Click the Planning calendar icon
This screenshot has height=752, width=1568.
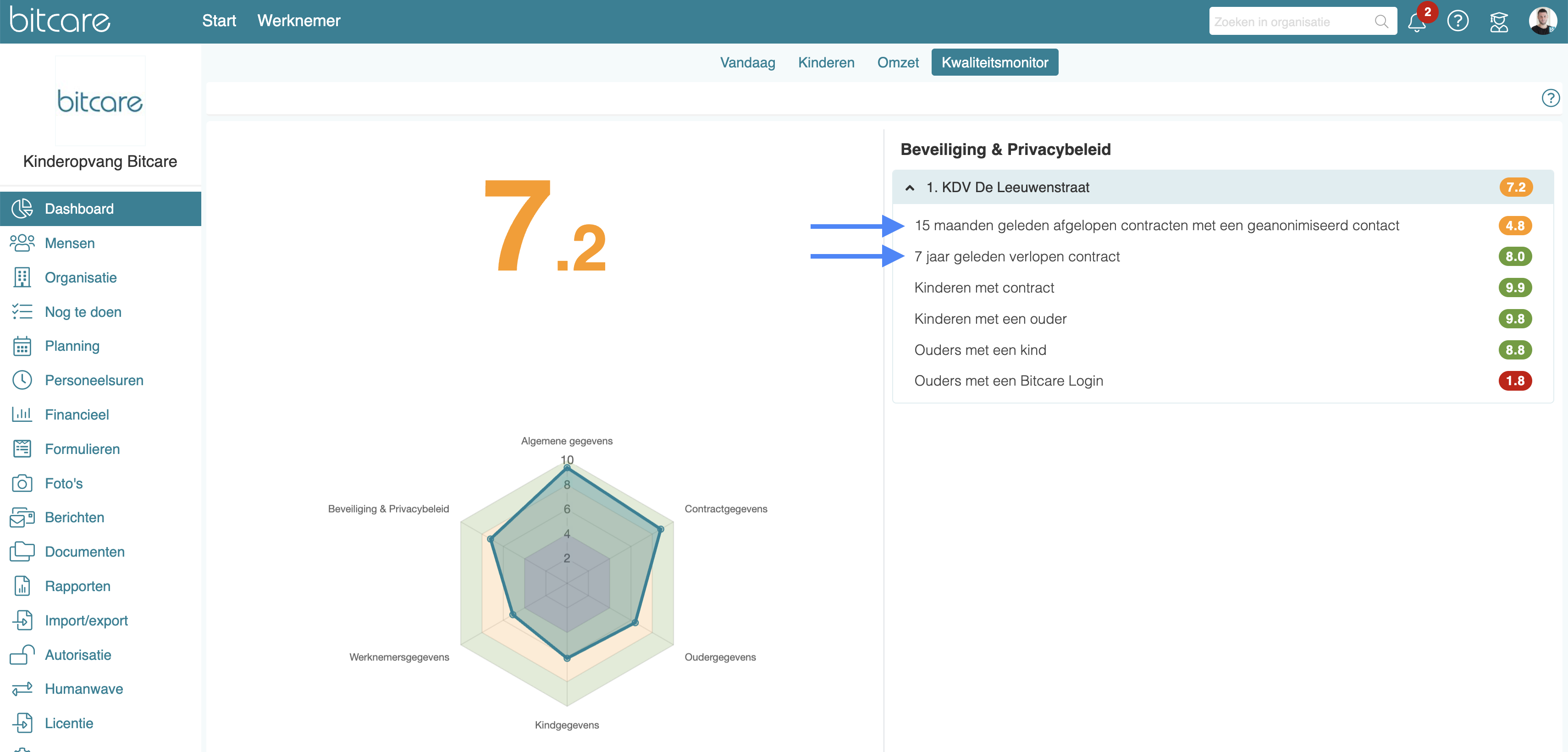pos(22,346)
